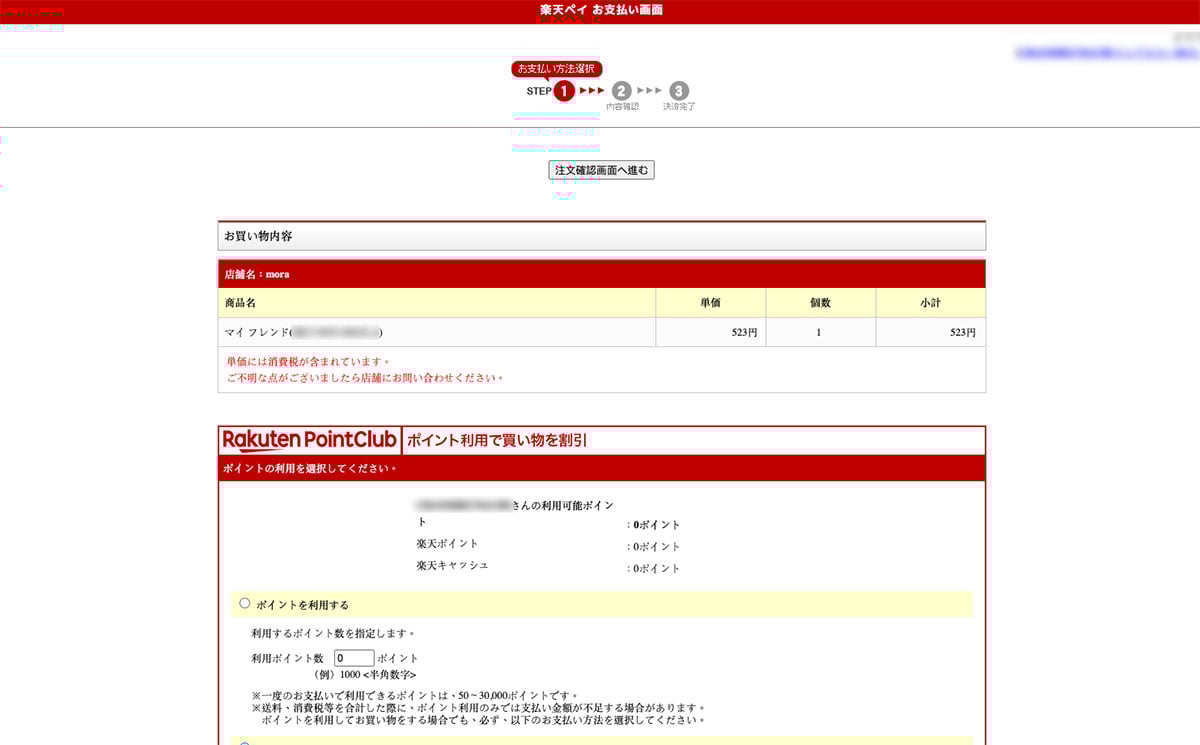Click the step 1 circle icon

[564, 91]
